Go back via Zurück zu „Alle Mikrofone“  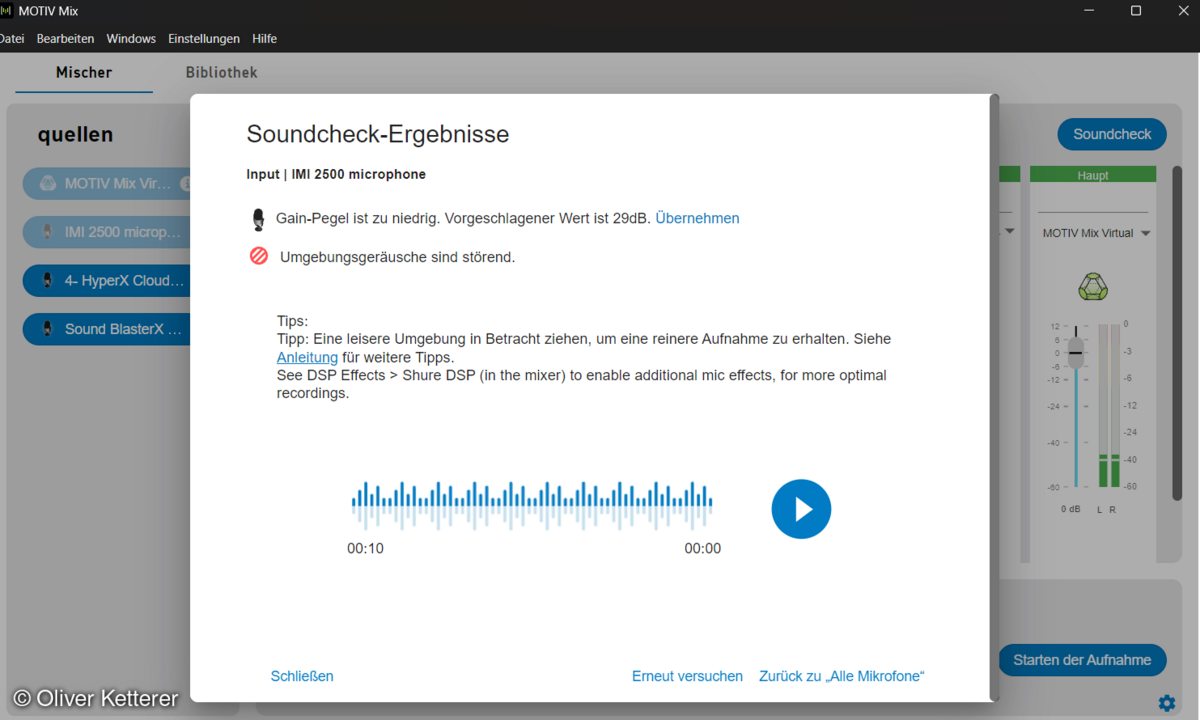[842, 676]
